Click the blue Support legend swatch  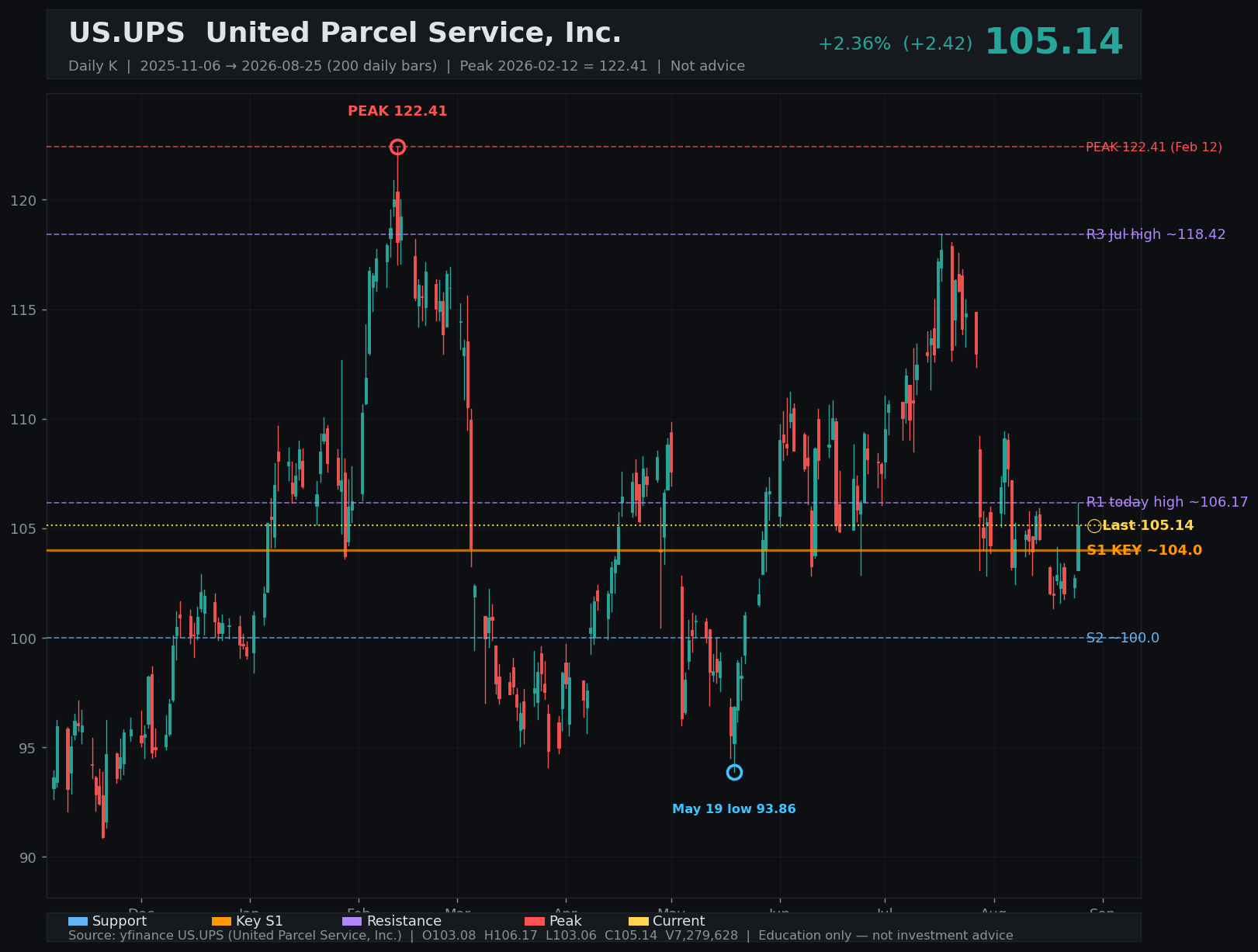[78, 921]
